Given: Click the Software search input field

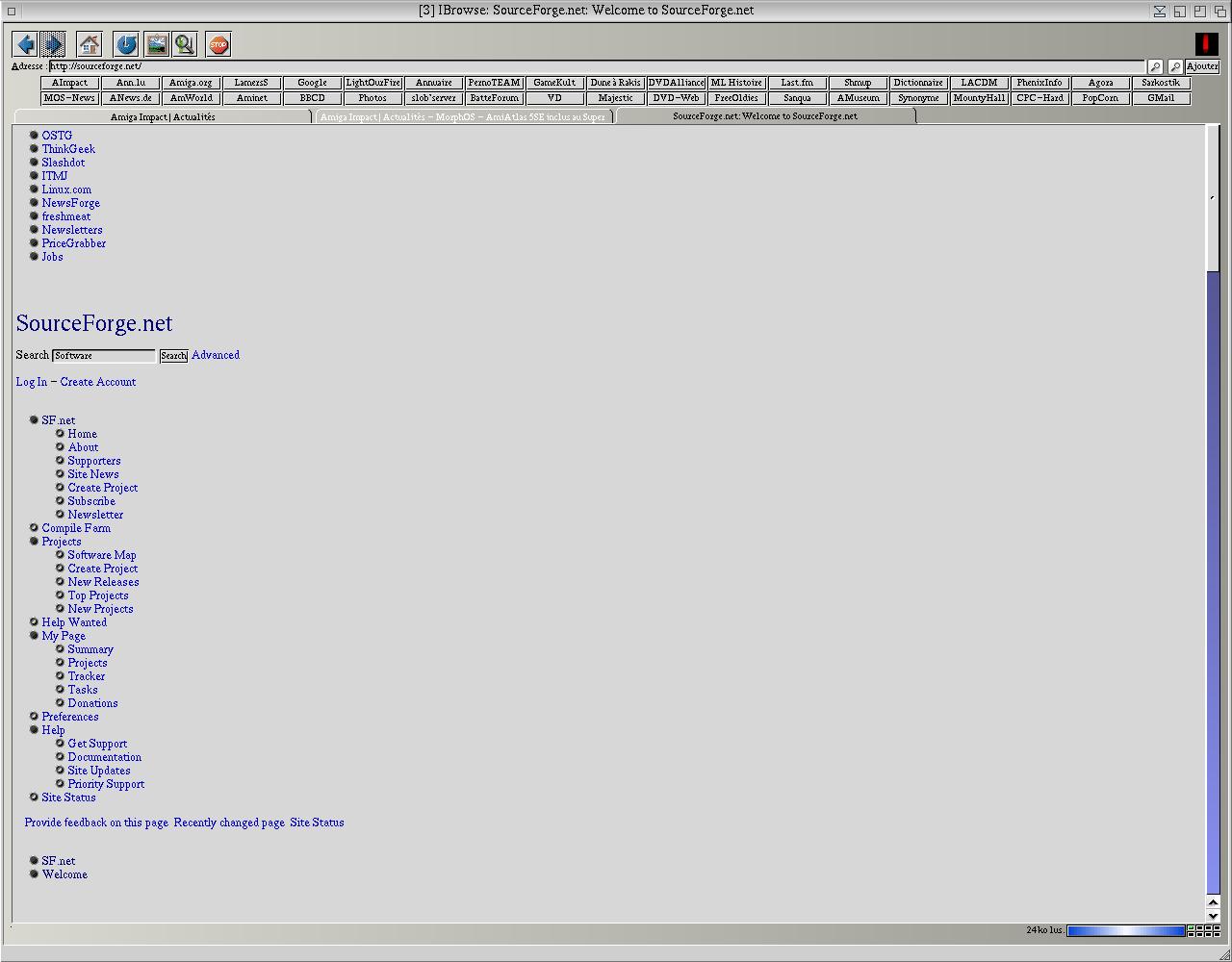Looking at the screenshot, I should (104, 356).
